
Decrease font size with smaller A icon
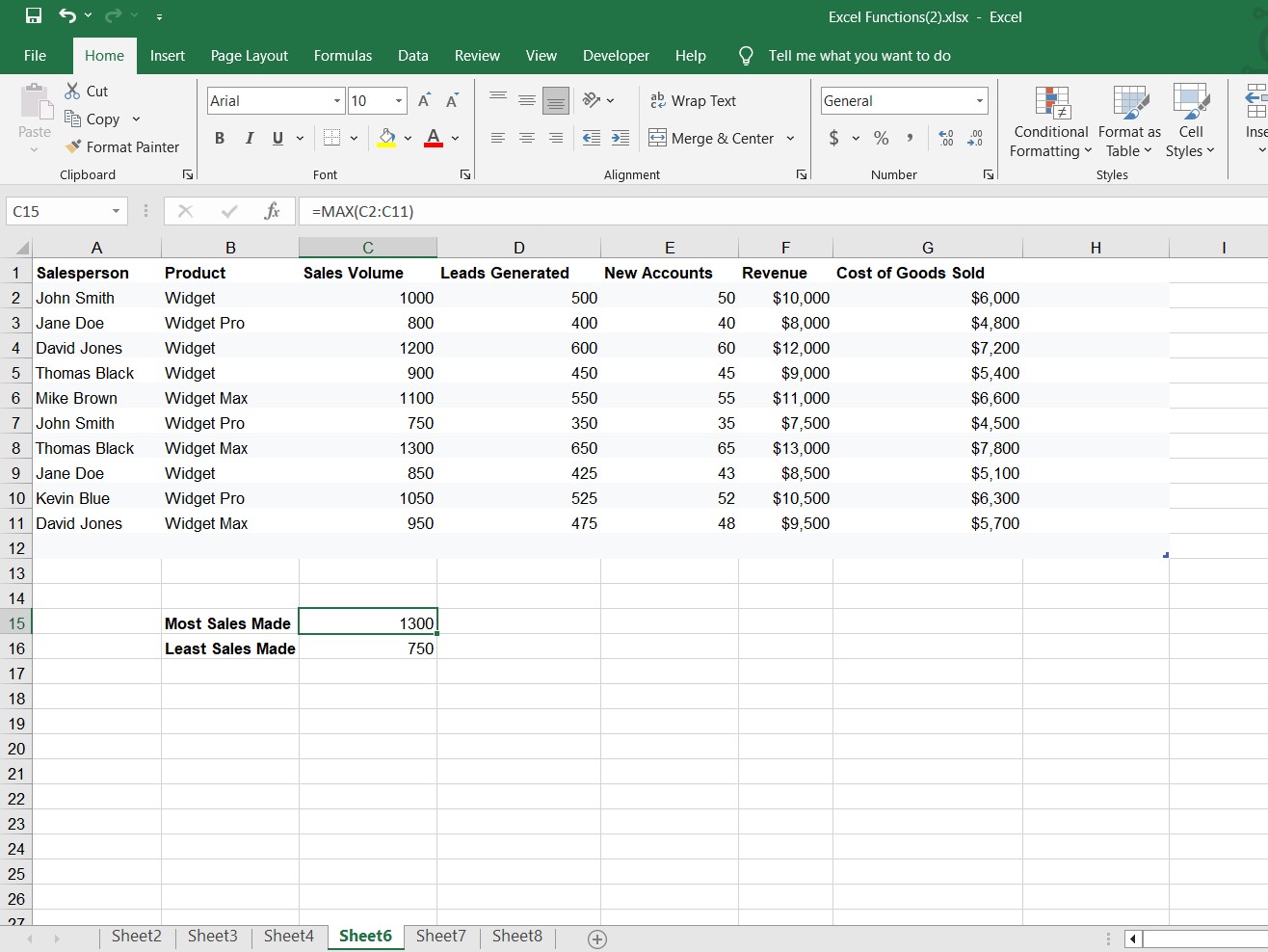click(452, 100)
